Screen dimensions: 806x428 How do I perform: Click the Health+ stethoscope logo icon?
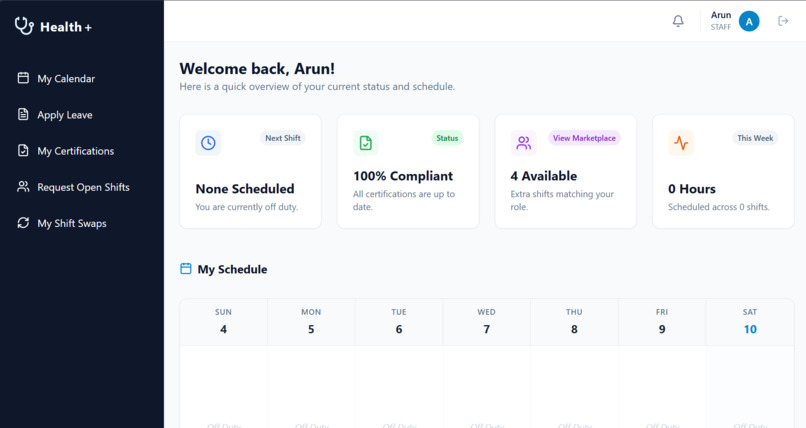24,26
